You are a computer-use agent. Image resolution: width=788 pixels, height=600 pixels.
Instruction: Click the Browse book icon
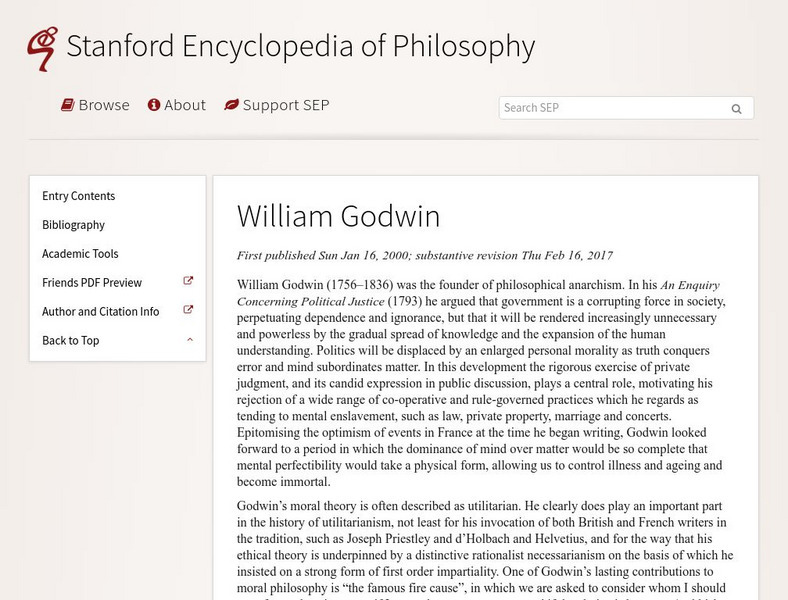click(68, 105)
